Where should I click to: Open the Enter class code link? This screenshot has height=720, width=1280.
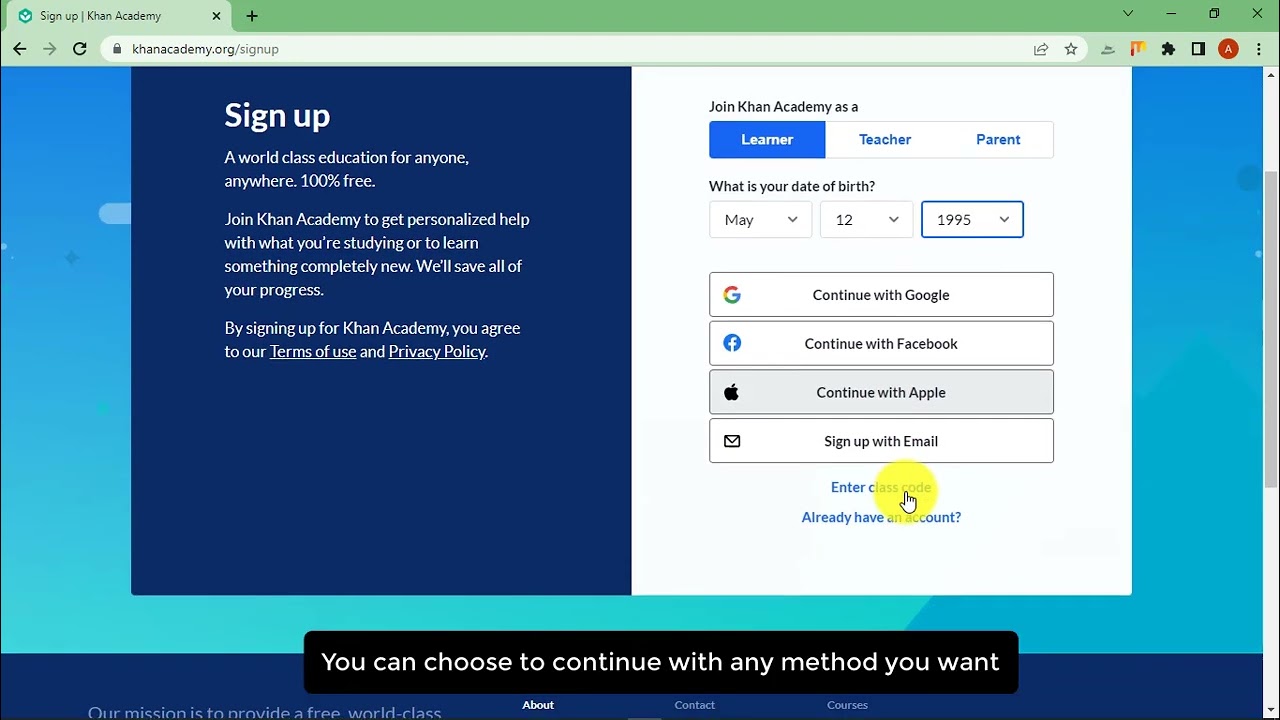(881, 487)
